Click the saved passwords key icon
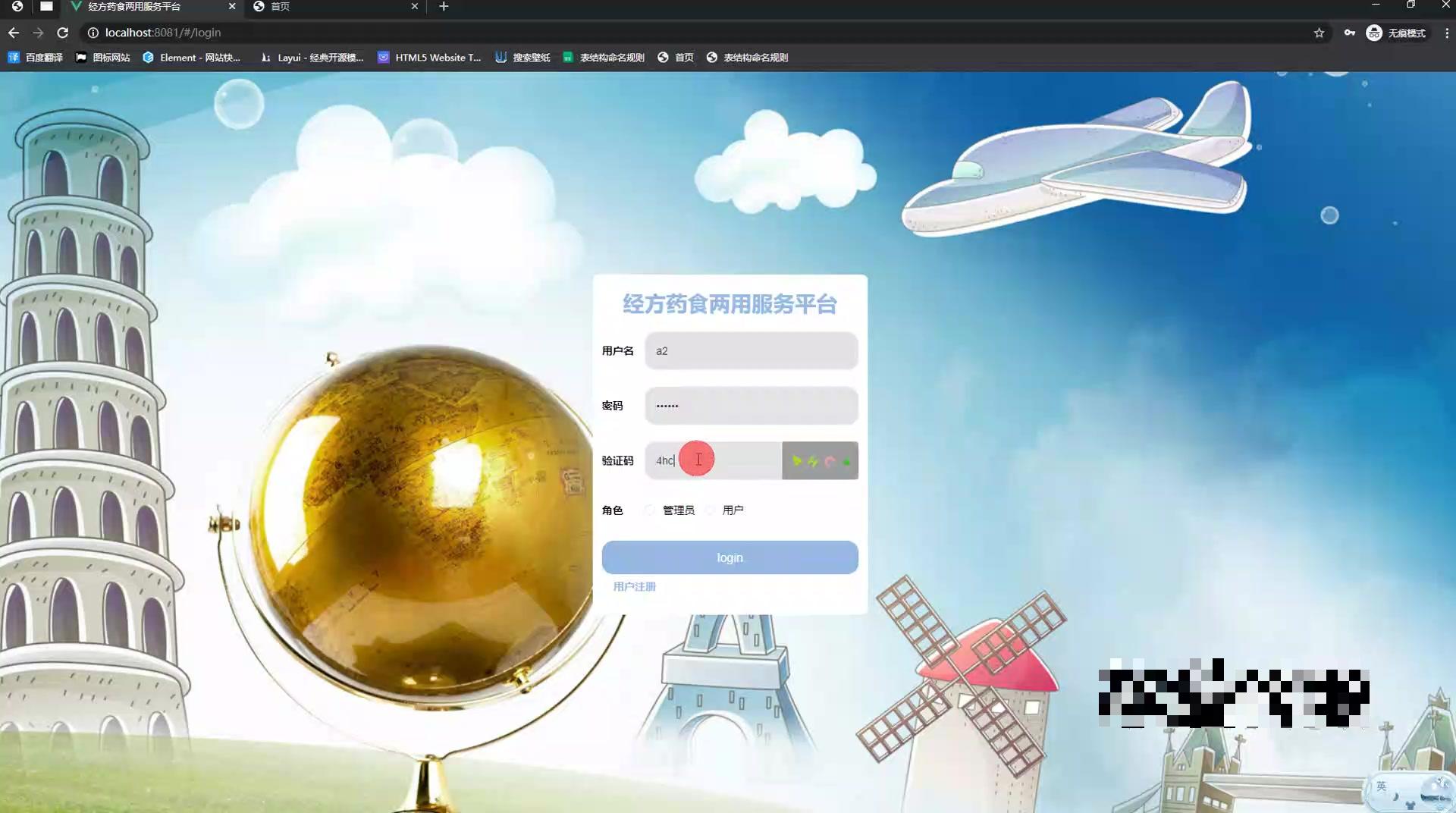The height and width of the screenshot is (813, 1456). coord(1350,33)
